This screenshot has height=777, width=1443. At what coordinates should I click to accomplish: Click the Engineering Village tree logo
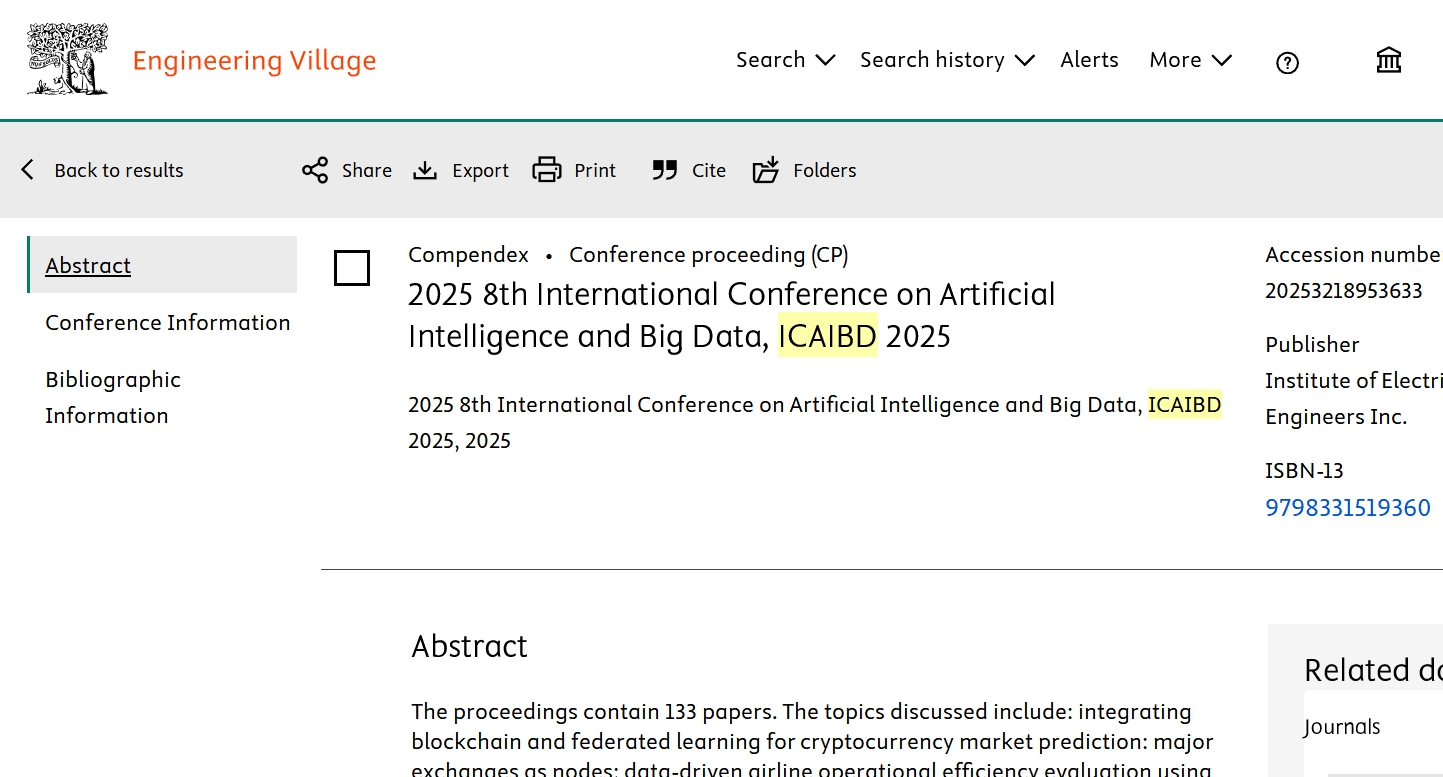pos(68,59)
